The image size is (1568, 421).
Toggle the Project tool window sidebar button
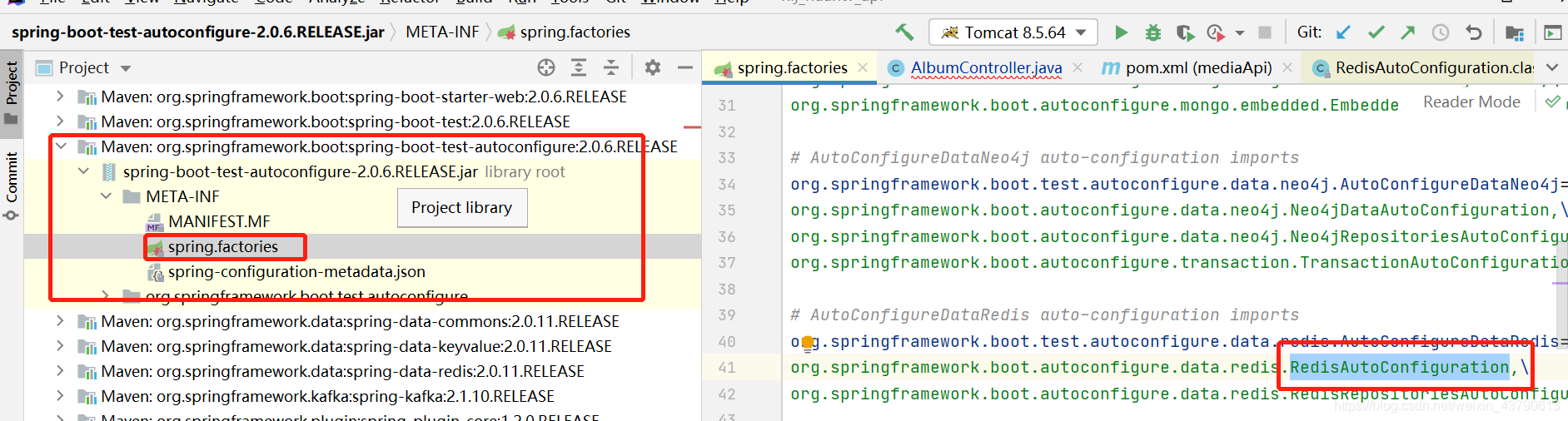tap(12, 92)
